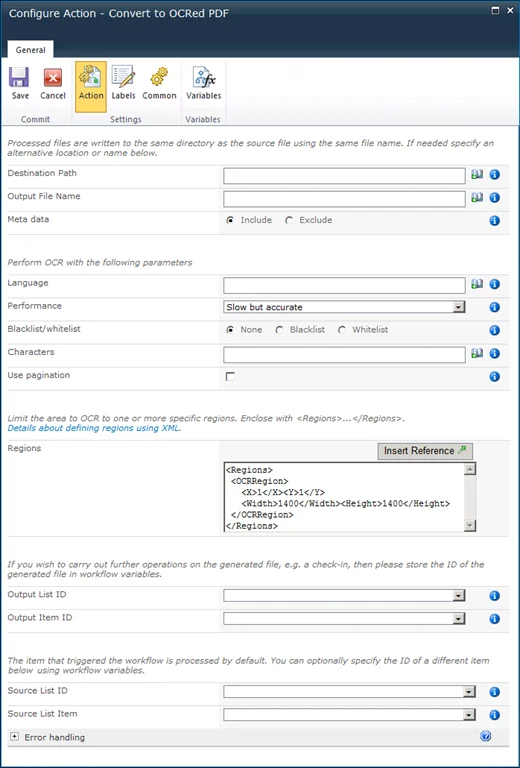Screen dimensions: 520x768
Task: Click lookup book icon next to Destination Path
Action: [477, 175]
